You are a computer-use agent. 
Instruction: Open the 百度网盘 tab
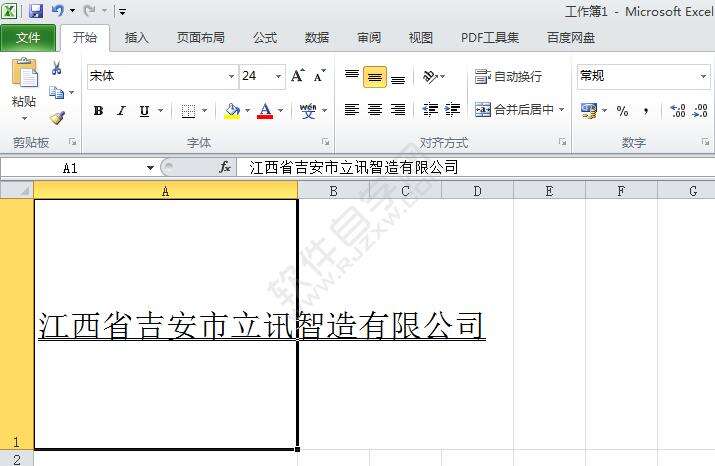pyautogui.click(x=571, y=38)
